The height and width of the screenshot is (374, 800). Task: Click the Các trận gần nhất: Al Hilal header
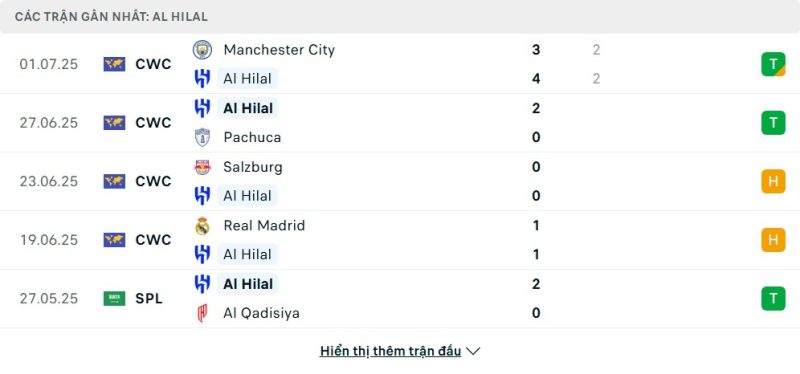click(111, 17)
